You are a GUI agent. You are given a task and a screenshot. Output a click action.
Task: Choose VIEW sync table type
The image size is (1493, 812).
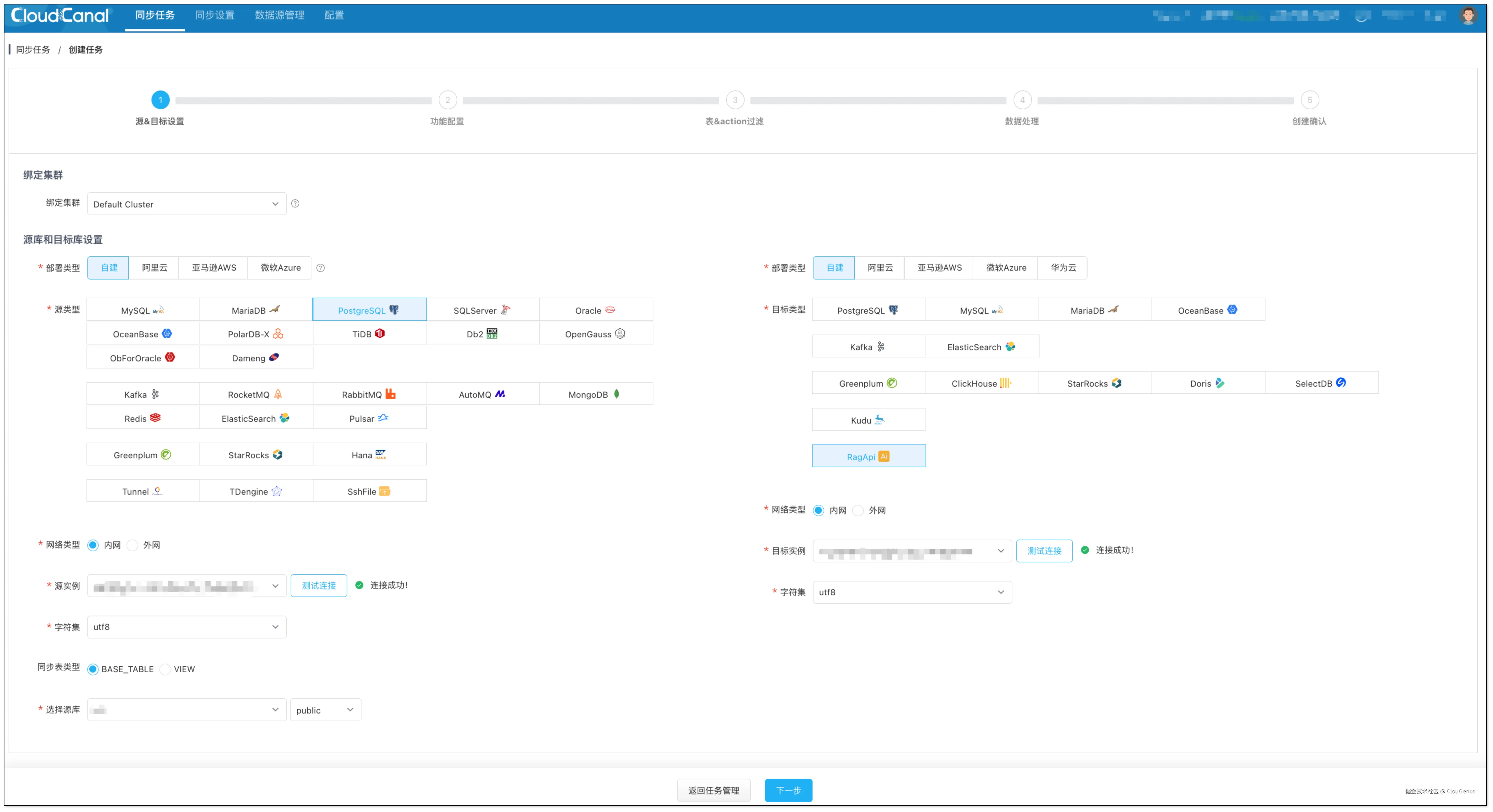click(x=166, y=669)
